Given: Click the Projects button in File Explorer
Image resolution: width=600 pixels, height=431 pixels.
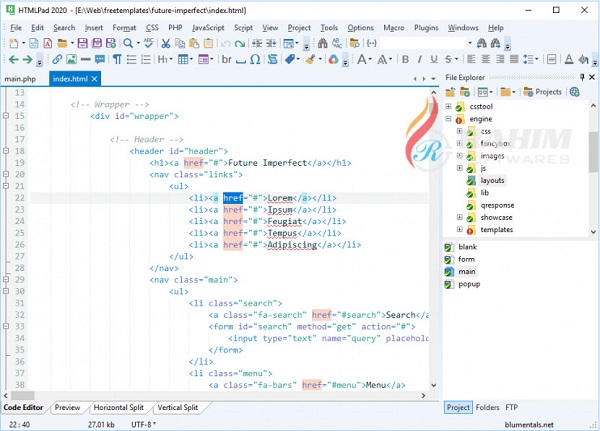Looking at the screenshot, I should click(543, 91).
